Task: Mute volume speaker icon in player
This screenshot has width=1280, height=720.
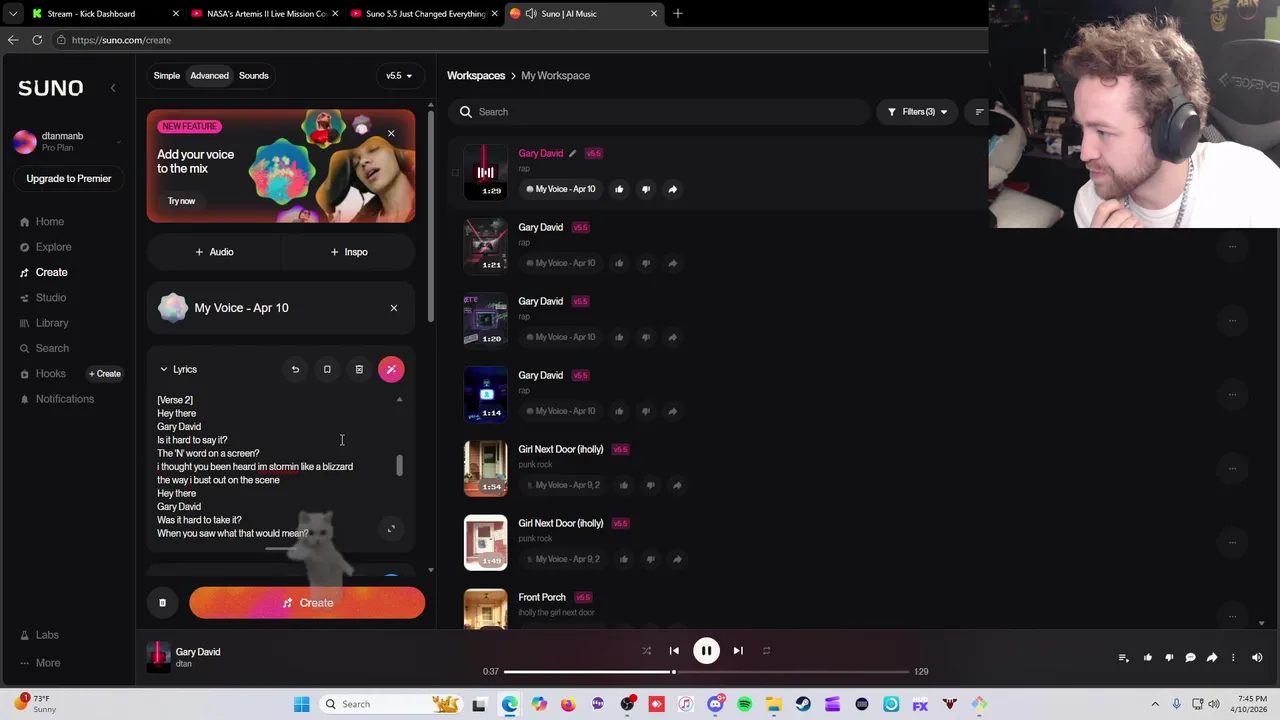Action: tap(1257, 657)
